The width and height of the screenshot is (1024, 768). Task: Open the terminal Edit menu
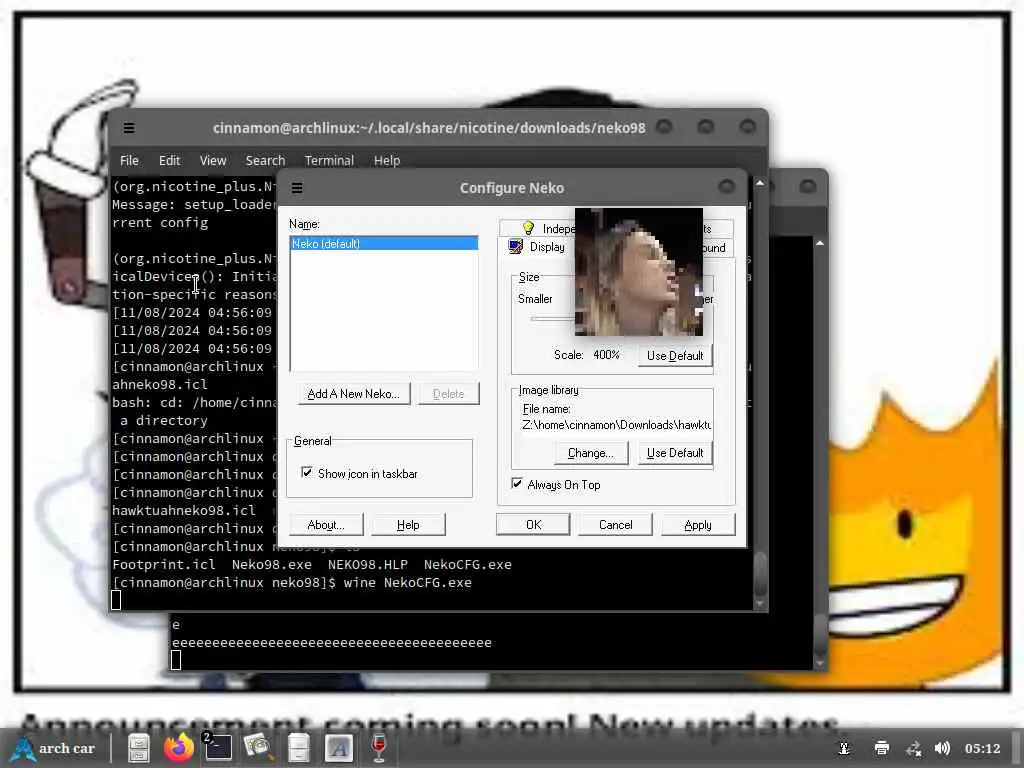coord(169,161)
